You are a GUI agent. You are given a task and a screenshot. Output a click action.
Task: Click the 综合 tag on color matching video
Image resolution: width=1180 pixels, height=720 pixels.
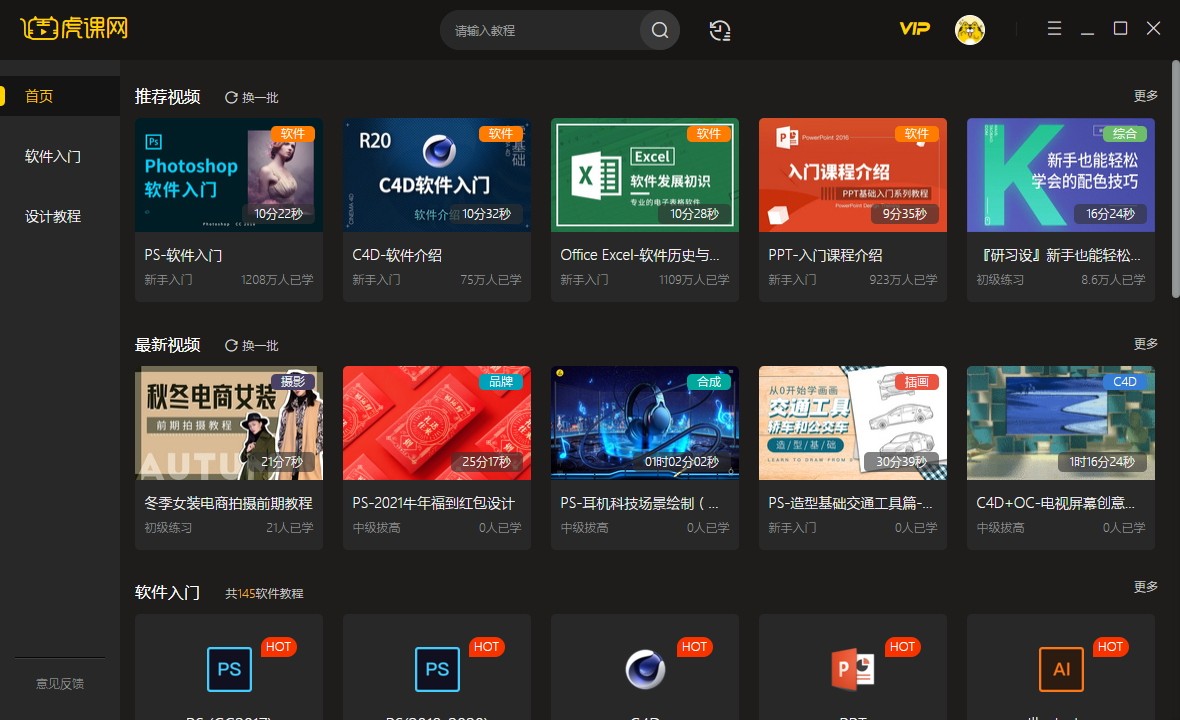1124,133
